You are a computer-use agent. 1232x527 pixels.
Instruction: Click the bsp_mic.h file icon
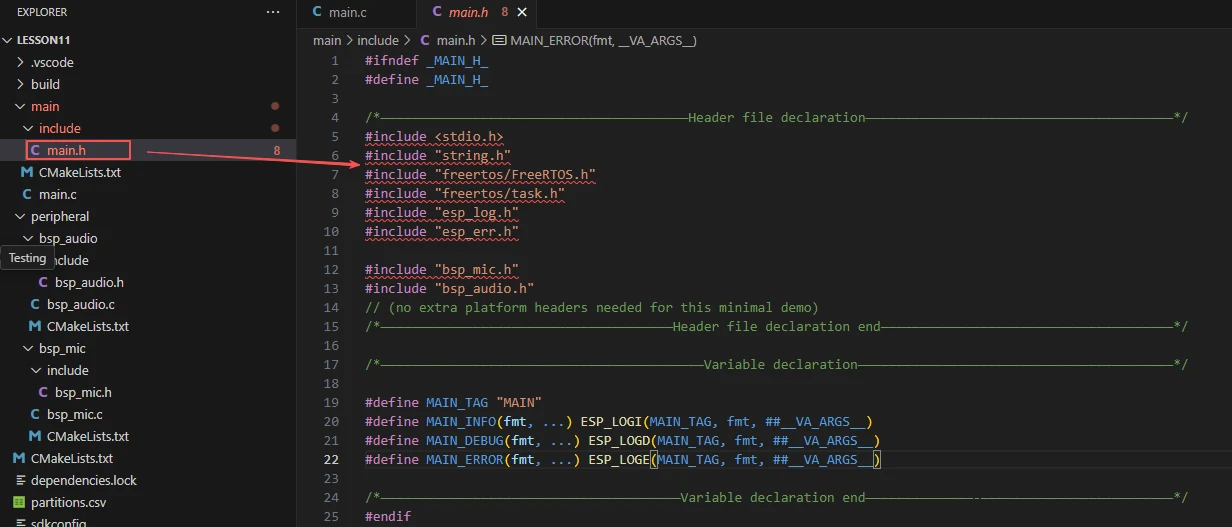coord(44,392)
